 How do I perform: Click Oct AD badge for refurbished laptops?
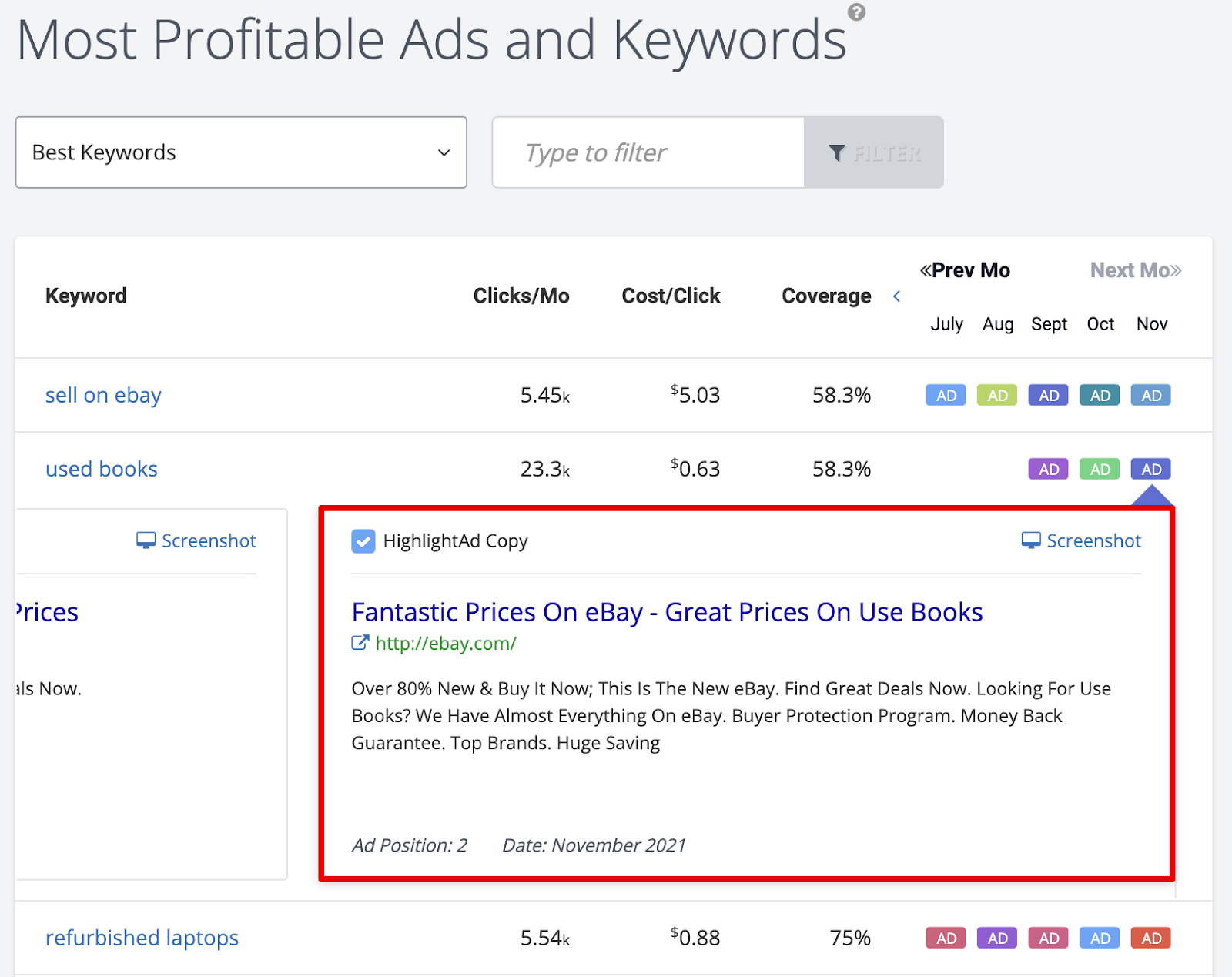coord(1100,939)
